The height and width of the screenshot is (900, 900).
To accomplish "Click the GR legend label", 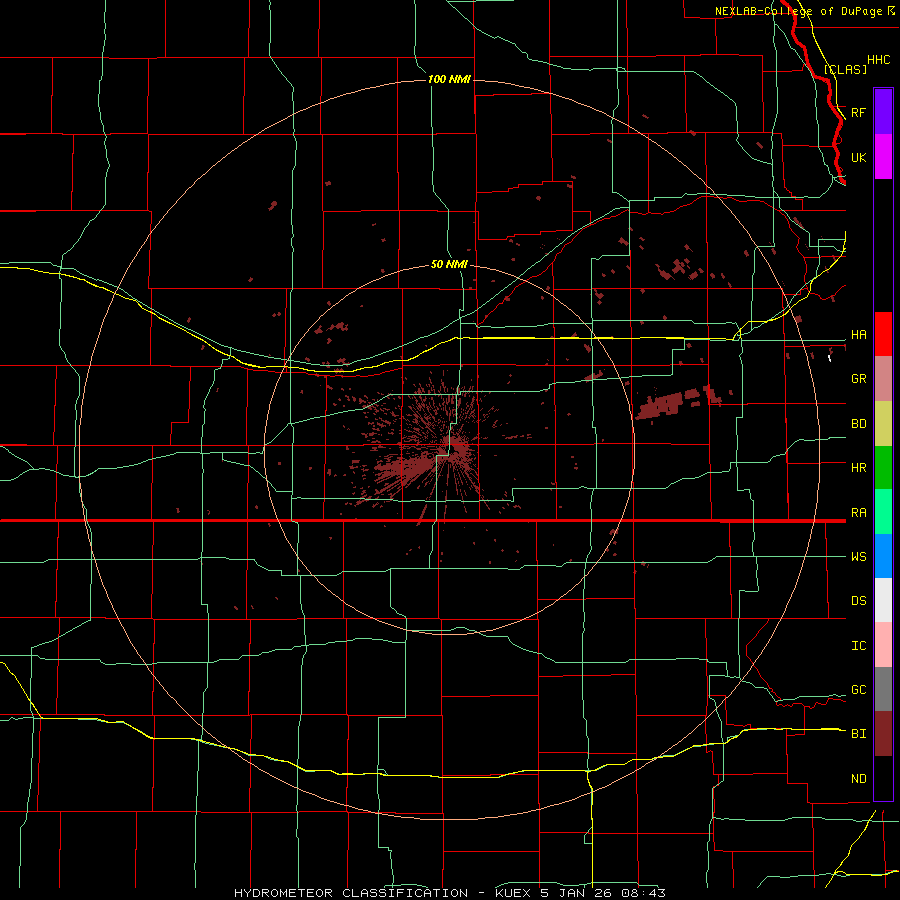I will point(858,379).
